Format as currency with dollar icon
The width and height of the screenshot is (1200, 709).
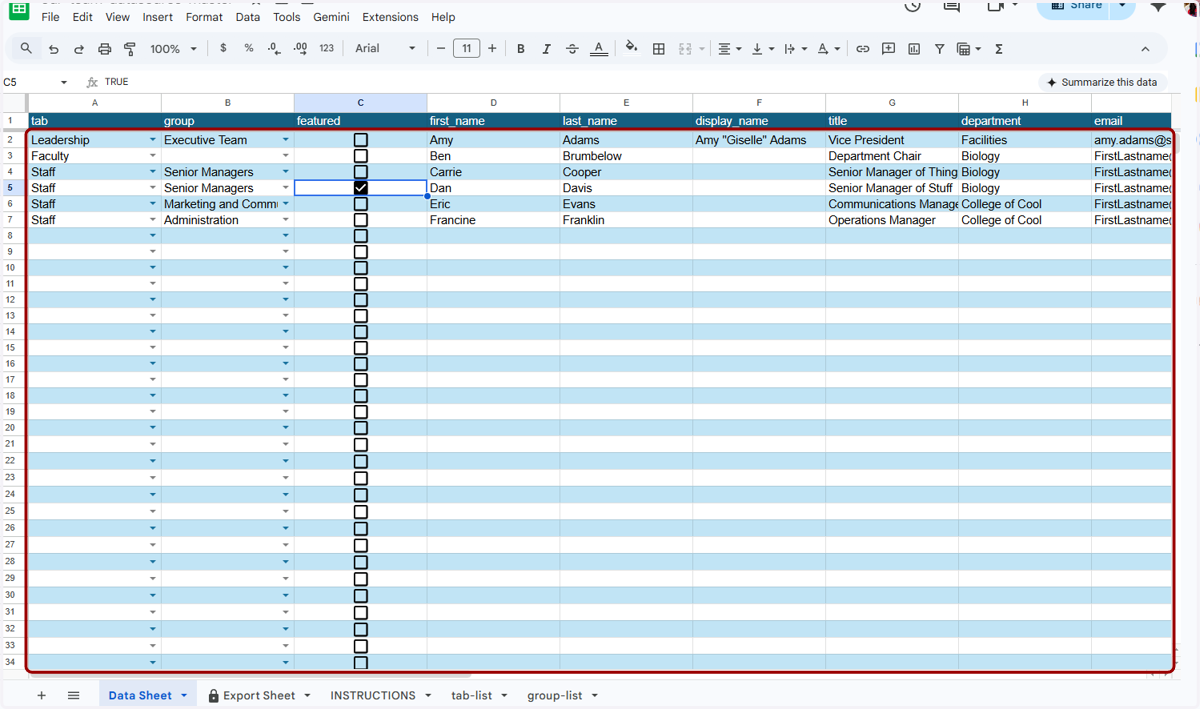pos(223,48)
